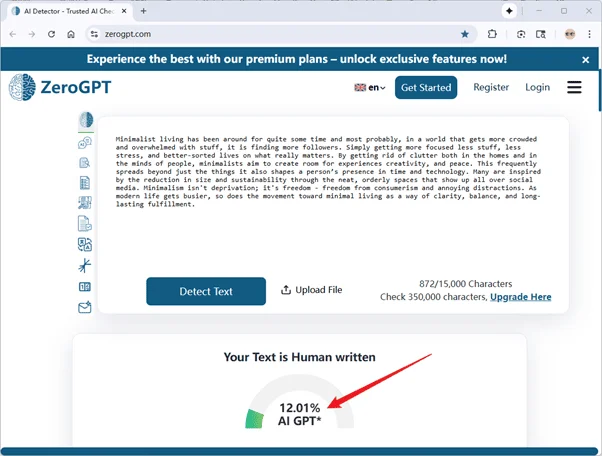Open the Register link

coord(491,87)
